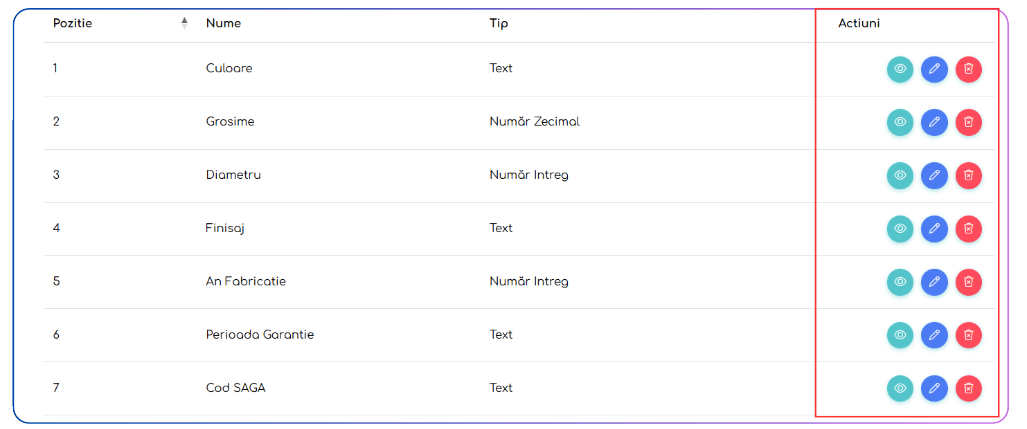The height and width of the screenshot is (429, 1027).
Task: View the Cod SAGA row details
Action: (x=900, y=388)
